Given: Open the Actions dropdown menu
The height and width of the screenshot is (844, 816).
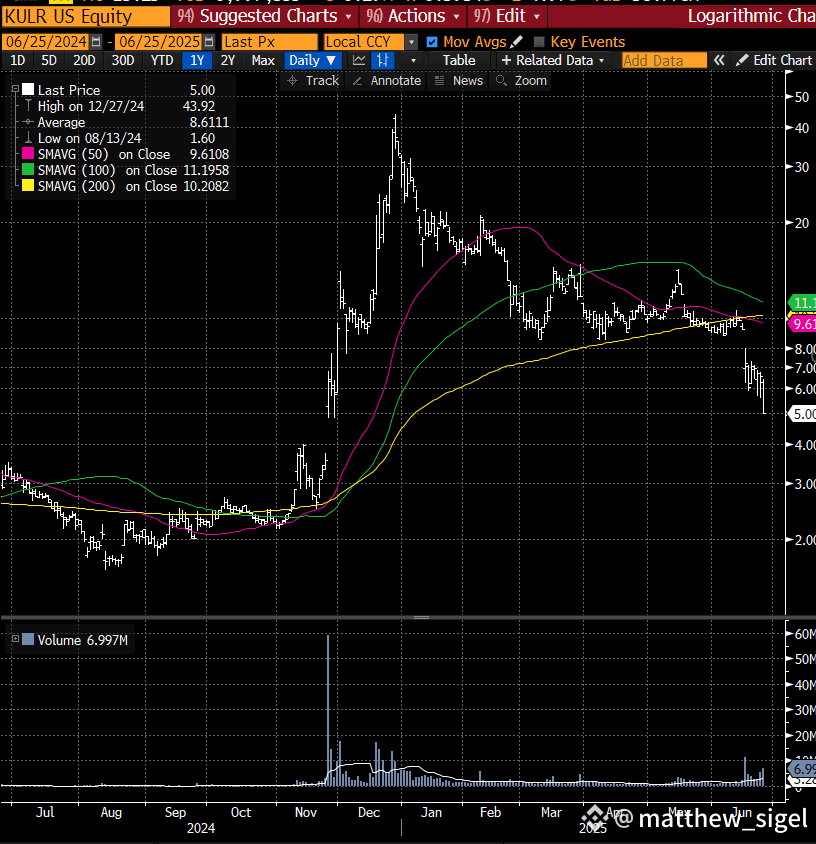Looking at the screenshot, I should click(413, 16).
